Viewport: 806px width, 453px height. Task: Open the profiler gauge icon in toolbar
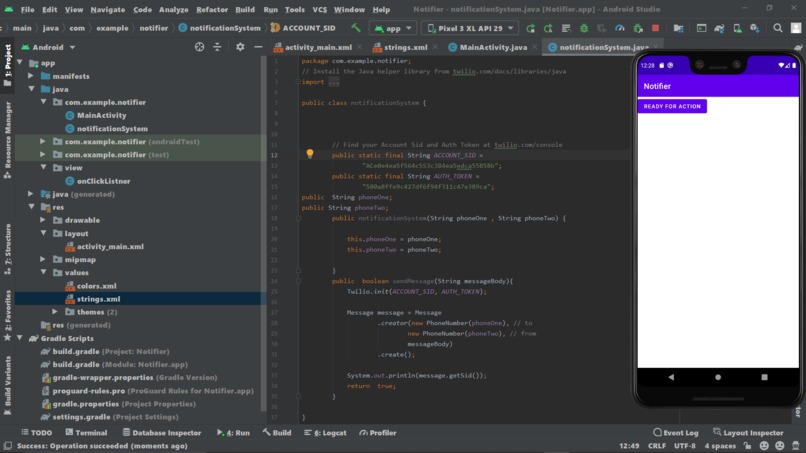(x=620, y=28)
